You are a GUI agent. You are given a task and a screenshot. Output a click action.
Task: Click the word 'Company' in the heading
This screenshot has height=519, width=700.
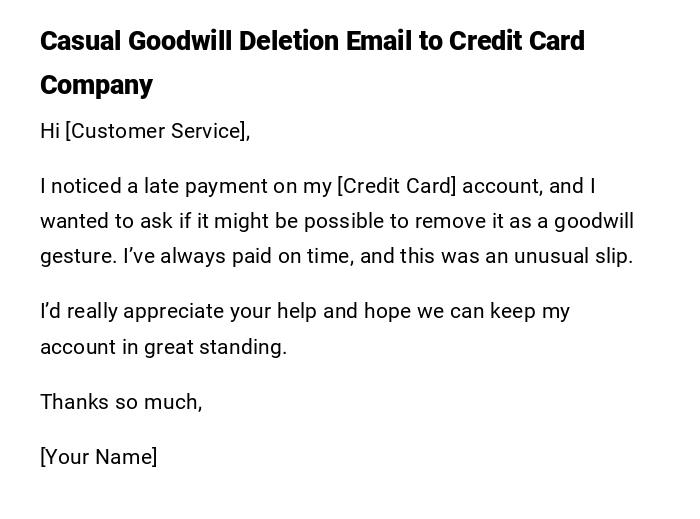[96, 85]
